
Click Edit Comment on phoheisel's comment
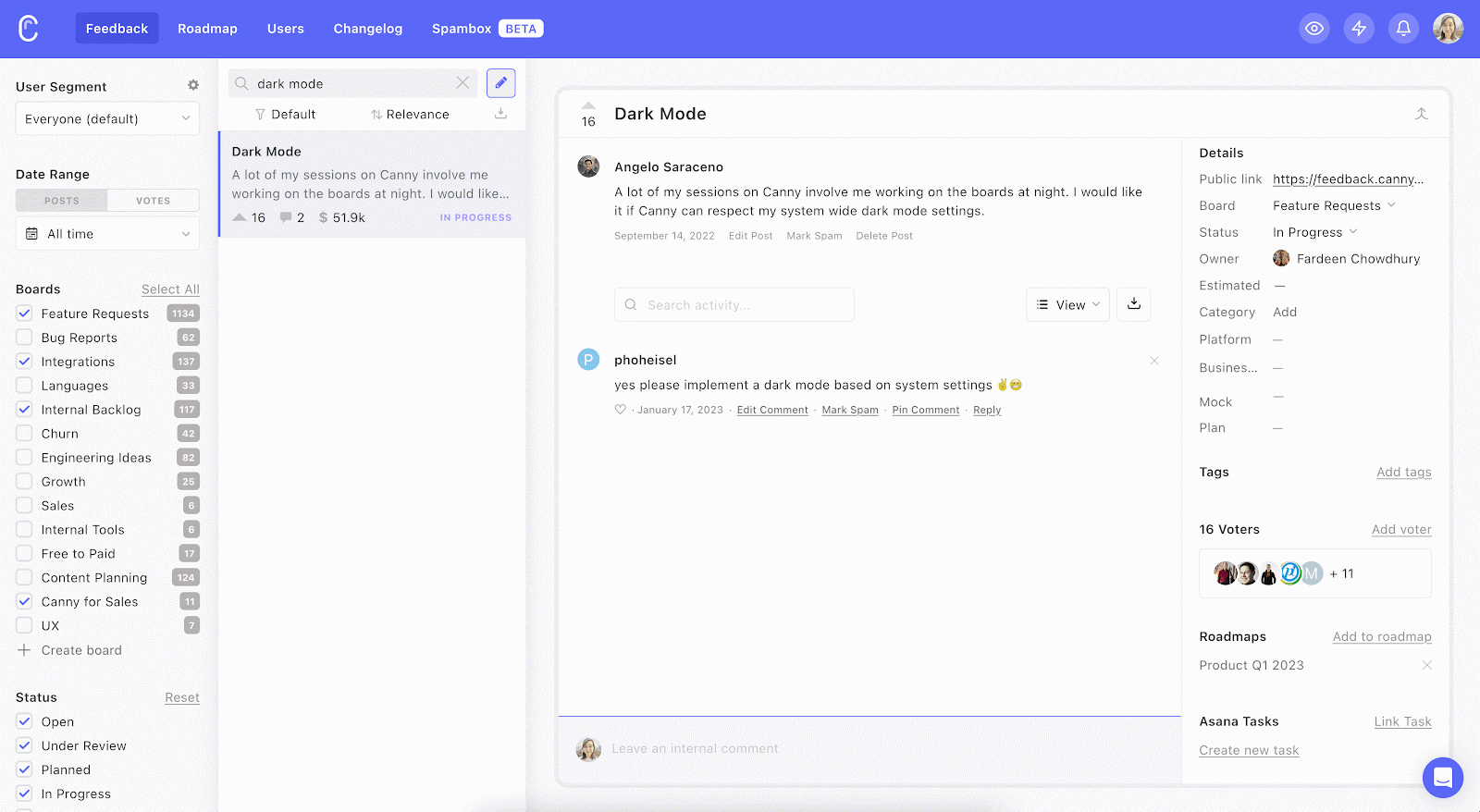click(x=772, y=410)
